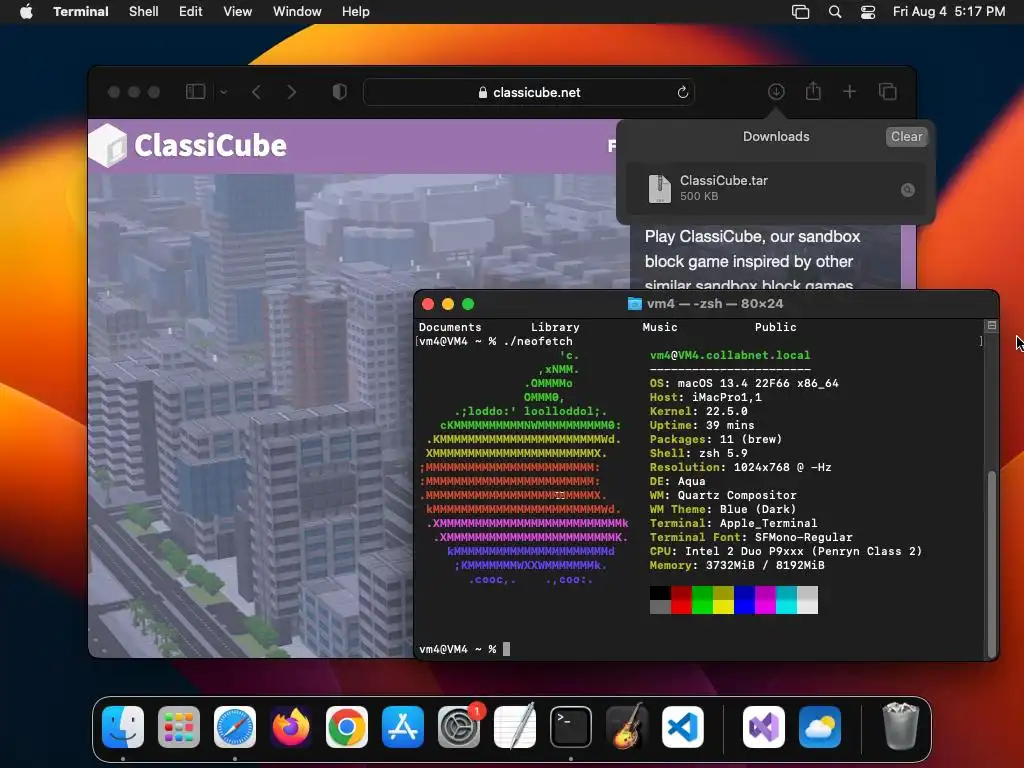The width and height of the screenshot is (1024, 768).
Task: Click the CPU Intel 2 Duo line
Action: pos(786,551)
